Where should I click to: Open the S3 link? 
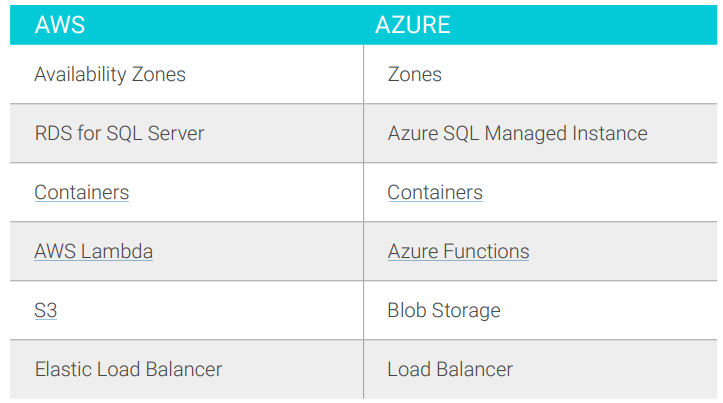coord(46,310)
